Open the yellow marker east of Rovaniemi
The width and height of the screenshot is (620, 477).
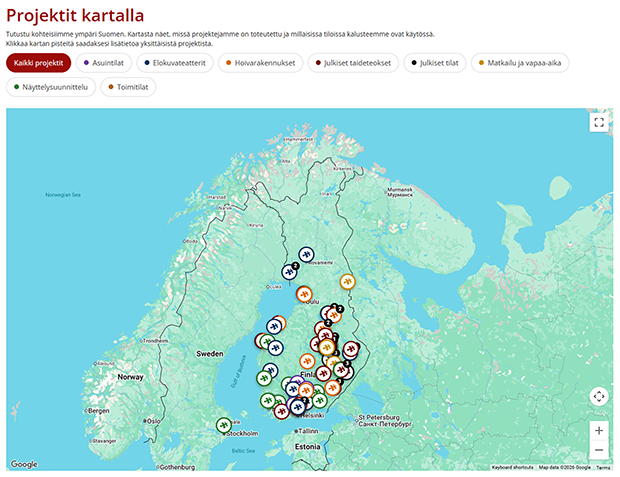pyautogui.click(x=348, y=282)
